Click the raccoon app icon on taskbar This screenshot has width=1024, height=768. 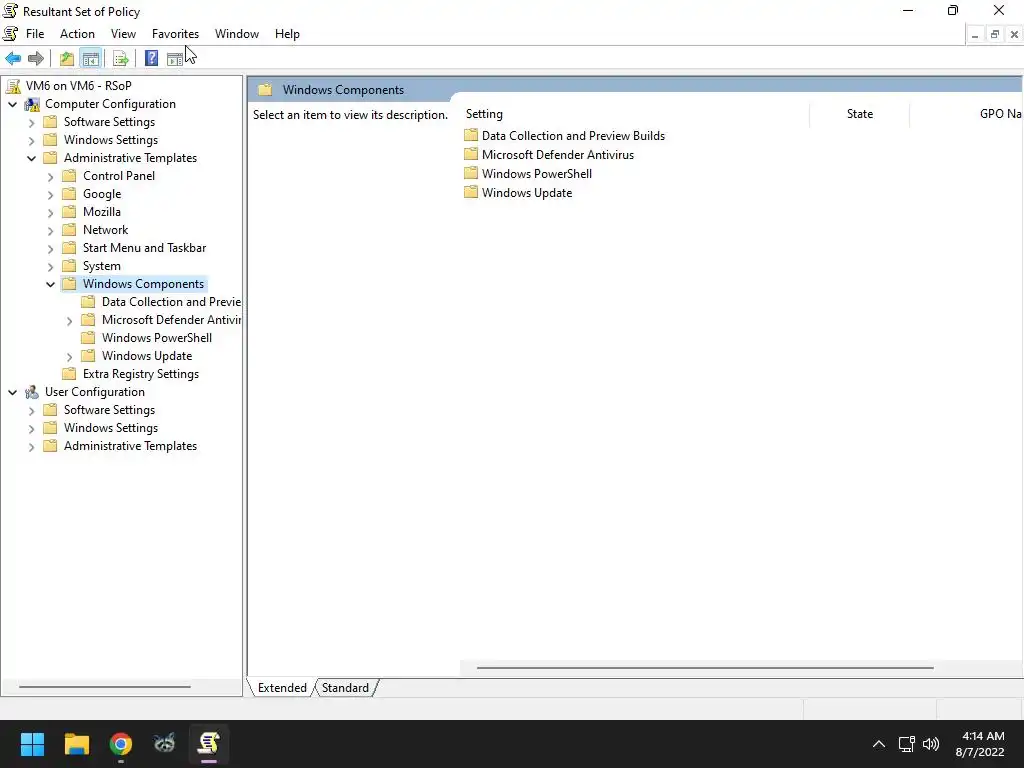point(165,744)
